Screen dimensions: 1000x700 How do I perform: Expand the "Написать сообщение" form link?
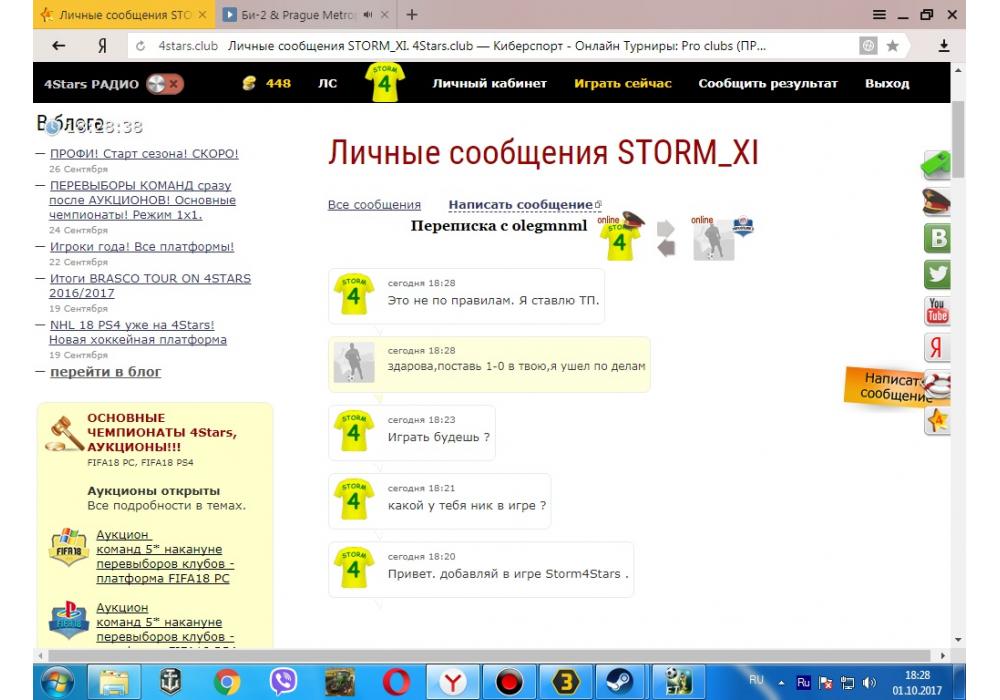520,205
